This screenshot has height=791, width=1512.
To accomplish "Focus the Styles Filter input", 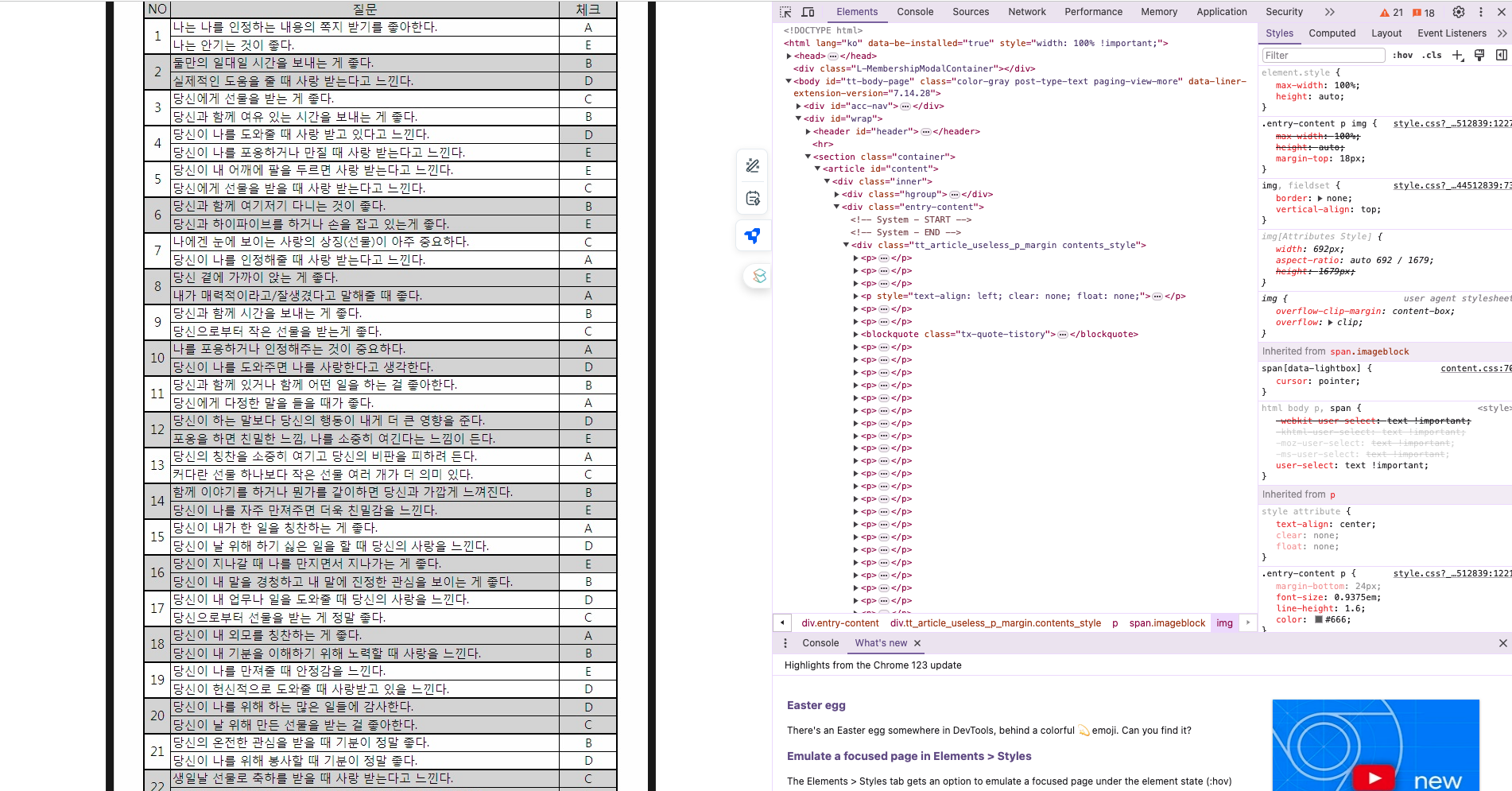I will tap(1324, 55).
